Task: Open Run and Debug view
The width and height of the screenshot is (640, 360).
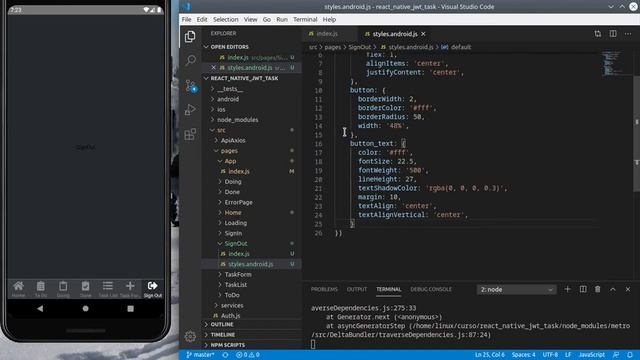Action: (x=190, y=109)
